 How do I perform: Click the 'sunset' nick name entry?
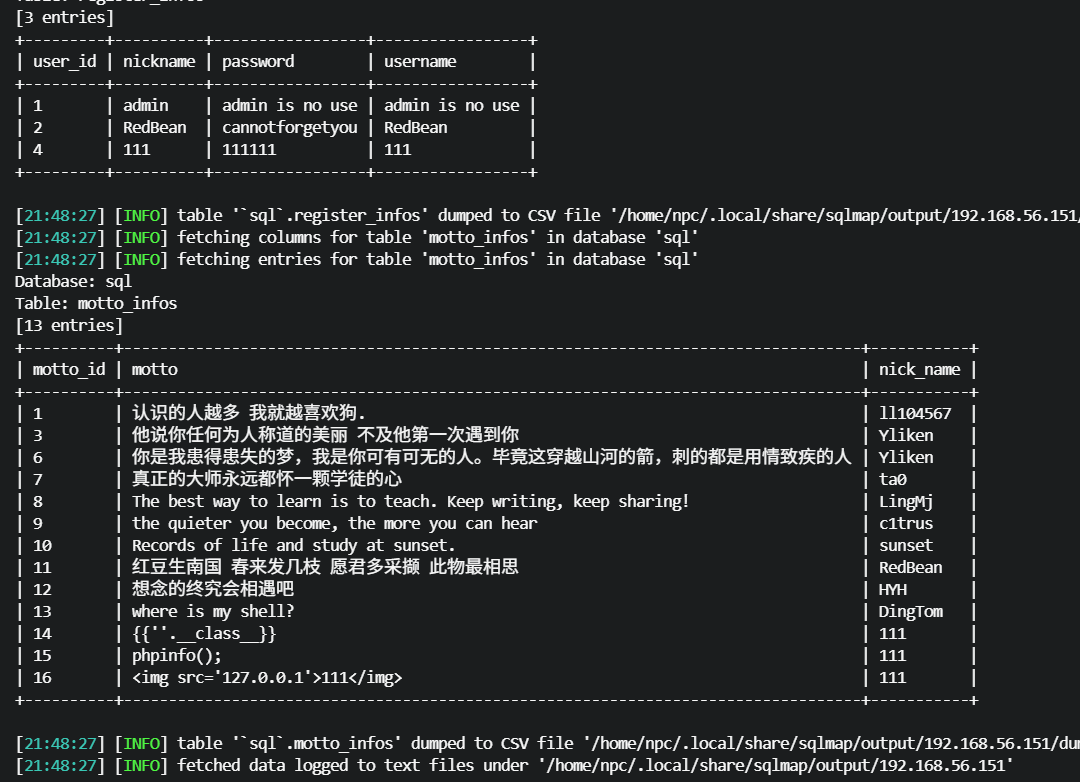pyautogui.click(x=906, y=546)
